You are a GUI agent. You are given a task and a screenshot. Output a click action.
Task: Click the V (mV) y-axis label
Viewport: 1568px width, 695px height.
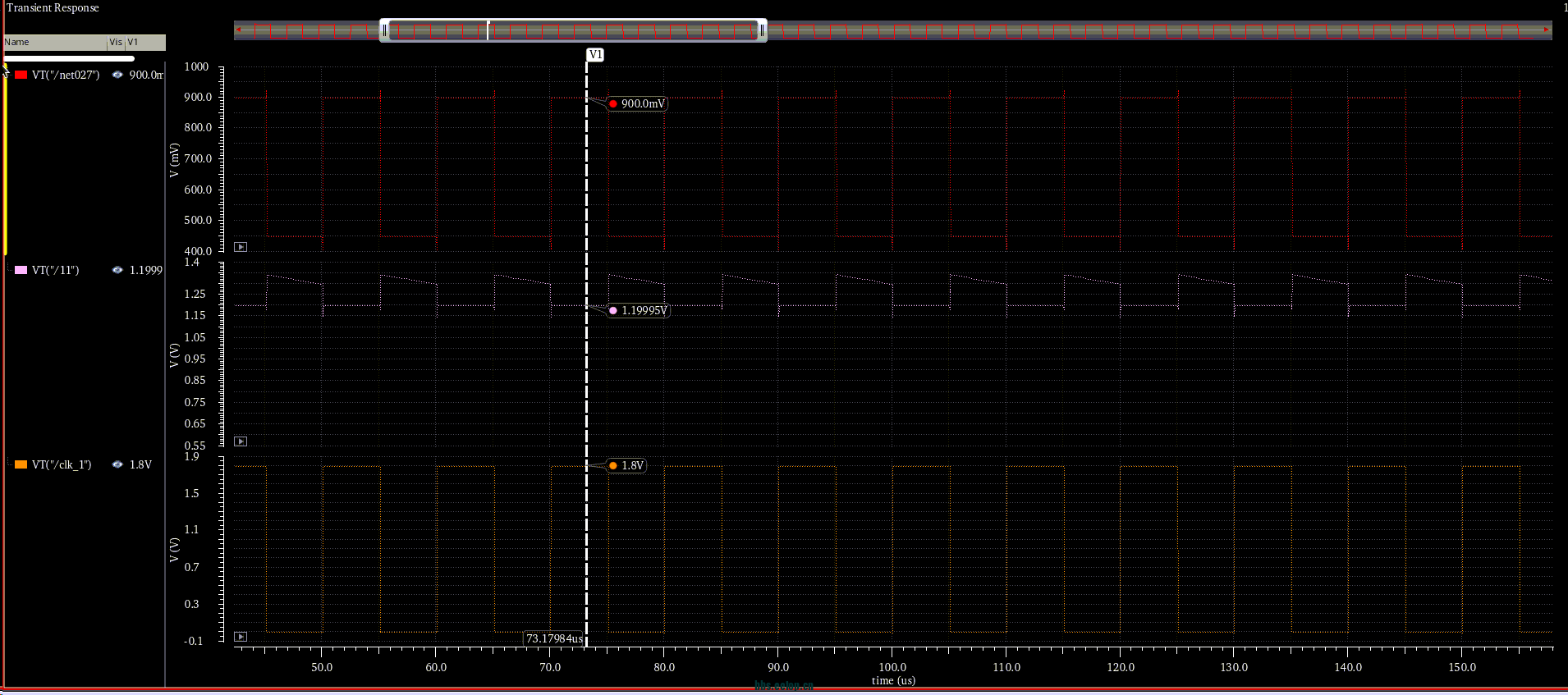click(174, 160)
